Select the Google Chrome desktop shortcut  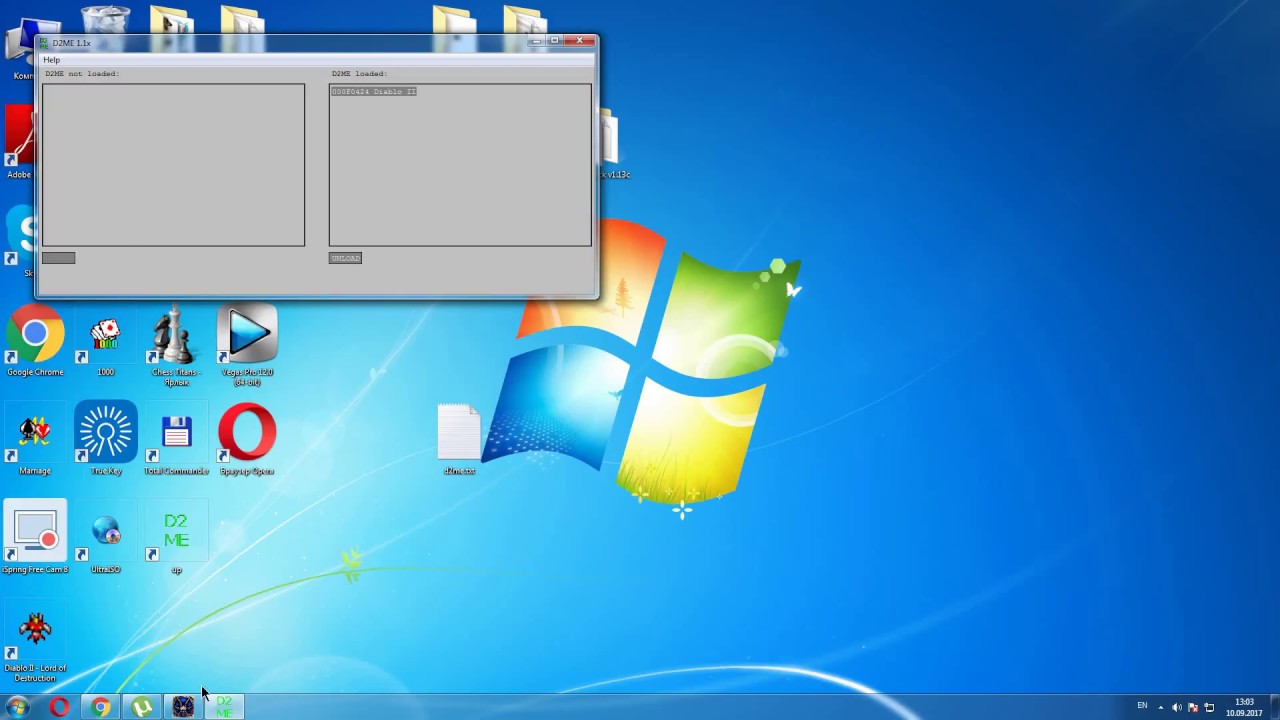35,343
